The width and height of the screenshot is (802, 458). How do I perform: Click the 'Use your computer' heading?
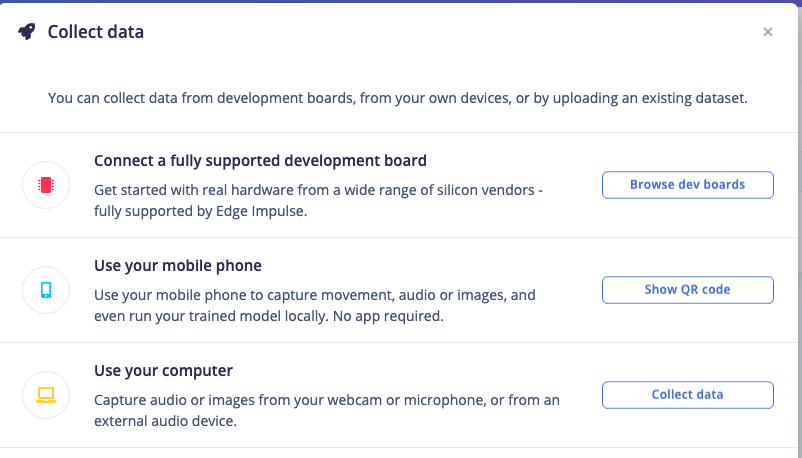[163, 370]
